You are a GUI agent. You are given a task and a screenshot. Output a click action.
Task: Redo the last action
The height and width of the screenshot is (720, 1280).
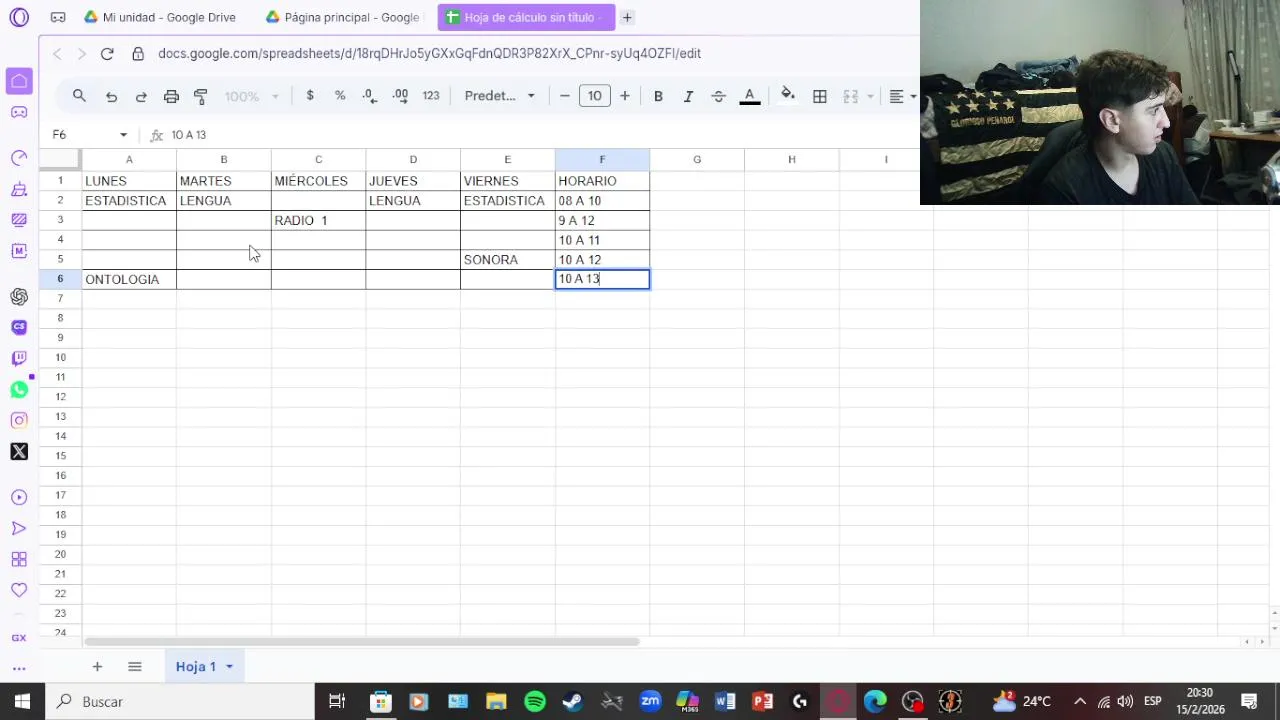point(141,96)
